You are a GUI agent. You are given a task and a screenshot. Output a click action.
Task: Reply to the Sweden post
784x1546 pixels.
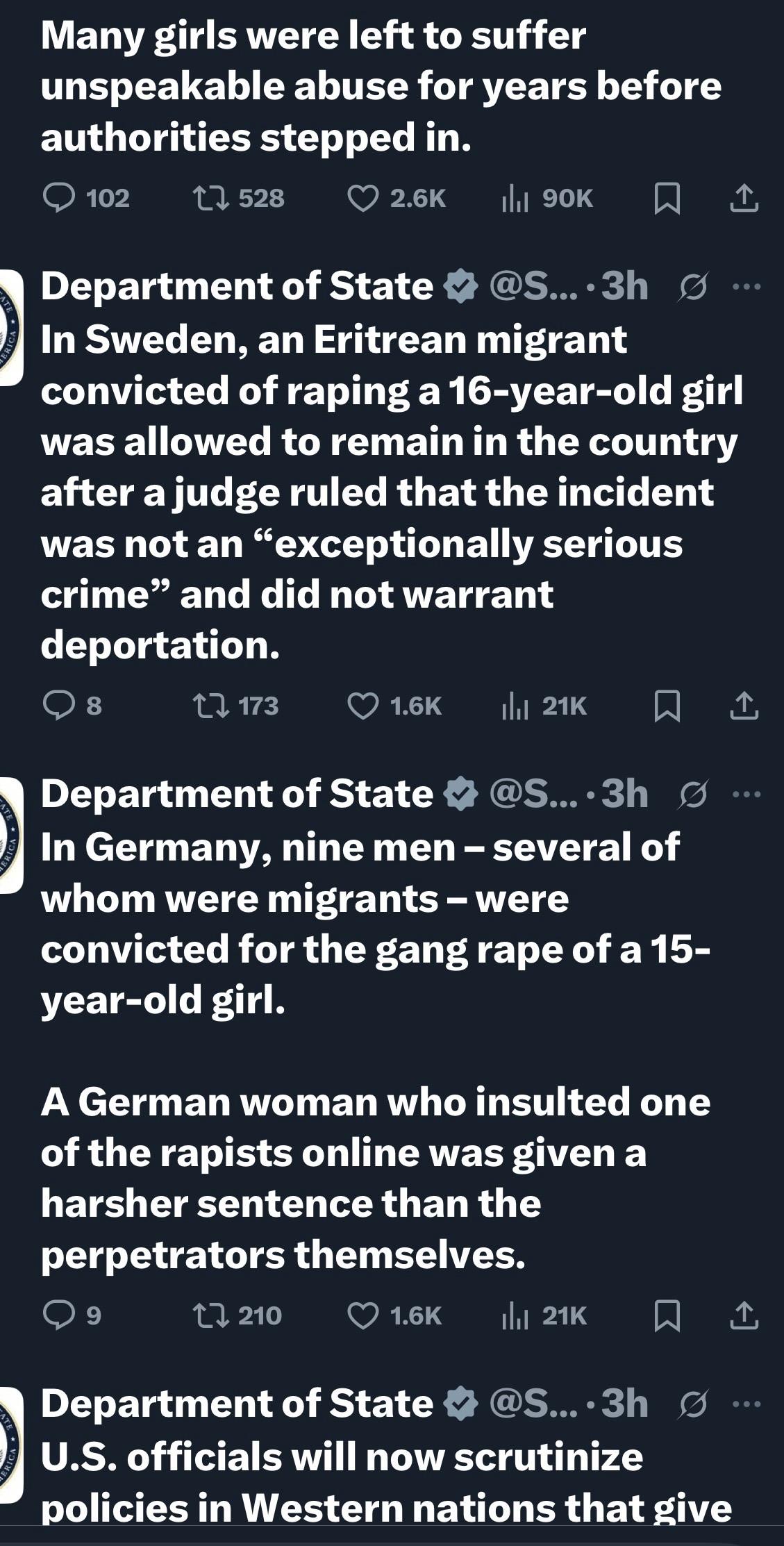point(59,706)
